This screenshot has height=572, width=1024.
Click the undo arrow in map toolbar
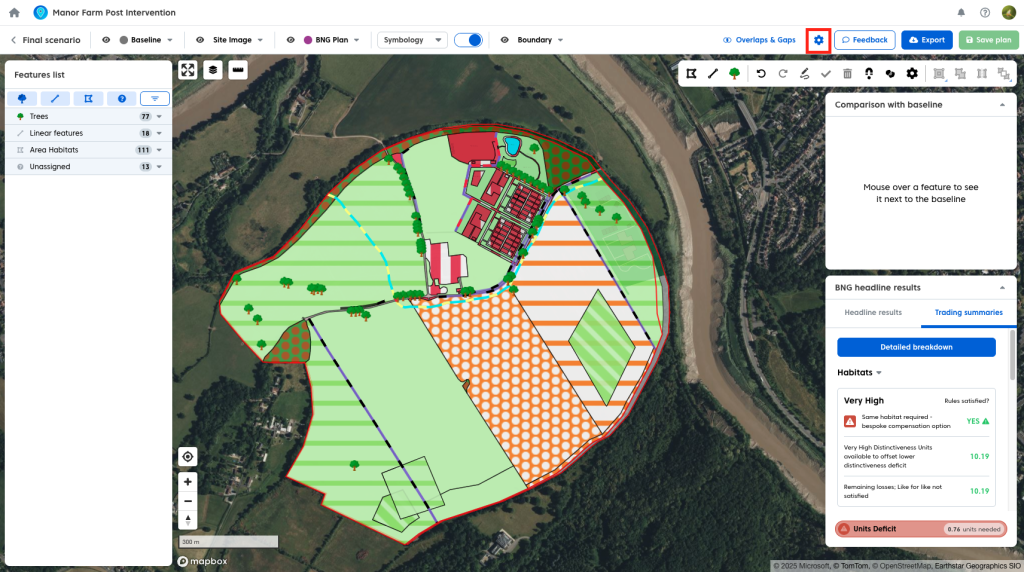pyautogui.click(x=761, y=73)
